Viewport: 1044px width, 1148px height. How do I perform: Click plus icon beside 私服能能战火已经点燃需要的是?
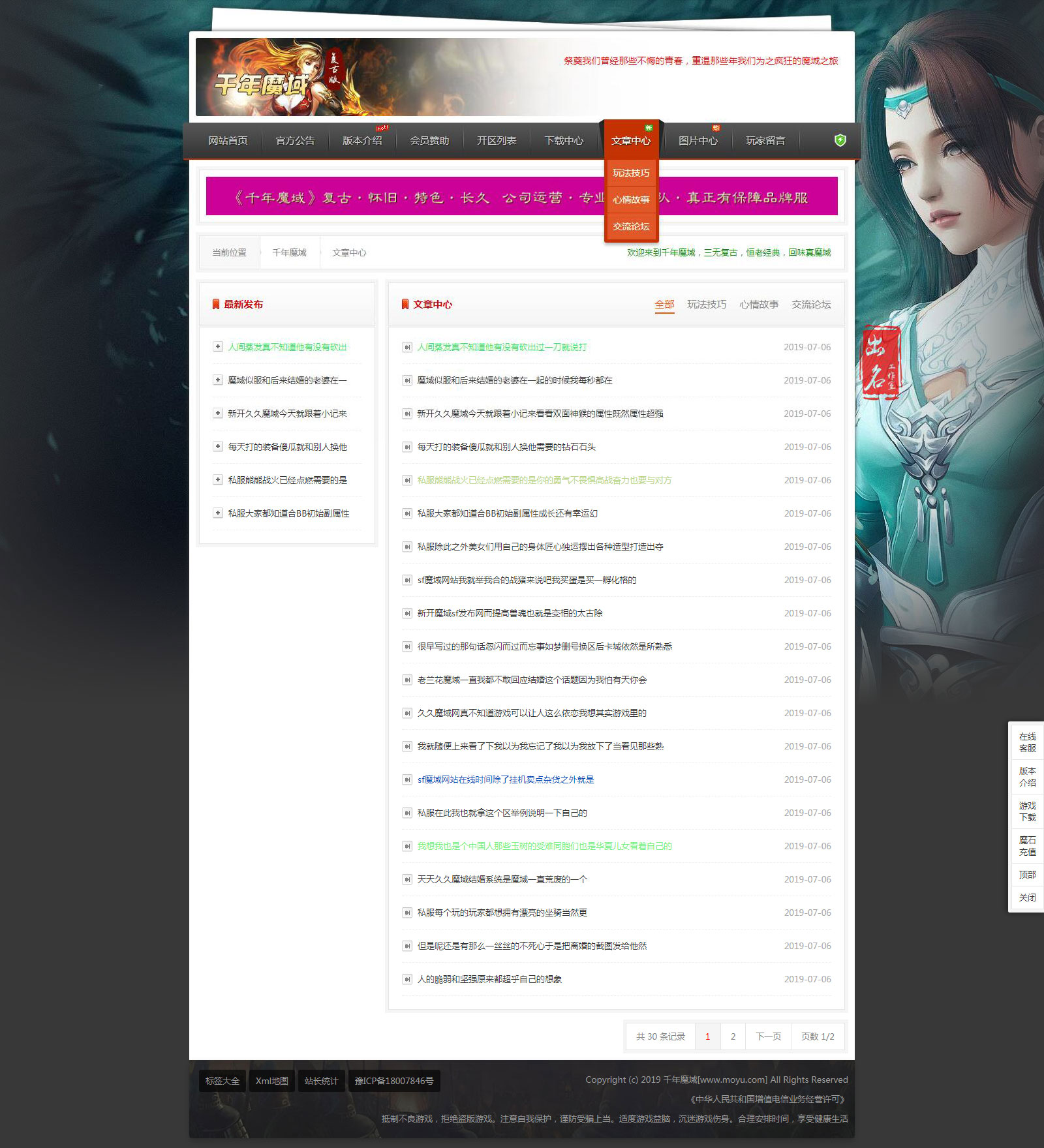tap(218, 479)
